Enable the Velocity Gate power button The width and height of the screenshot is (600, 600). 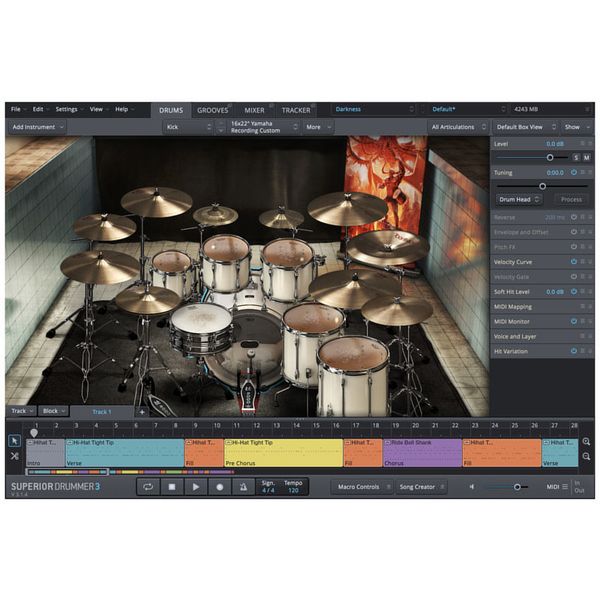574,277
